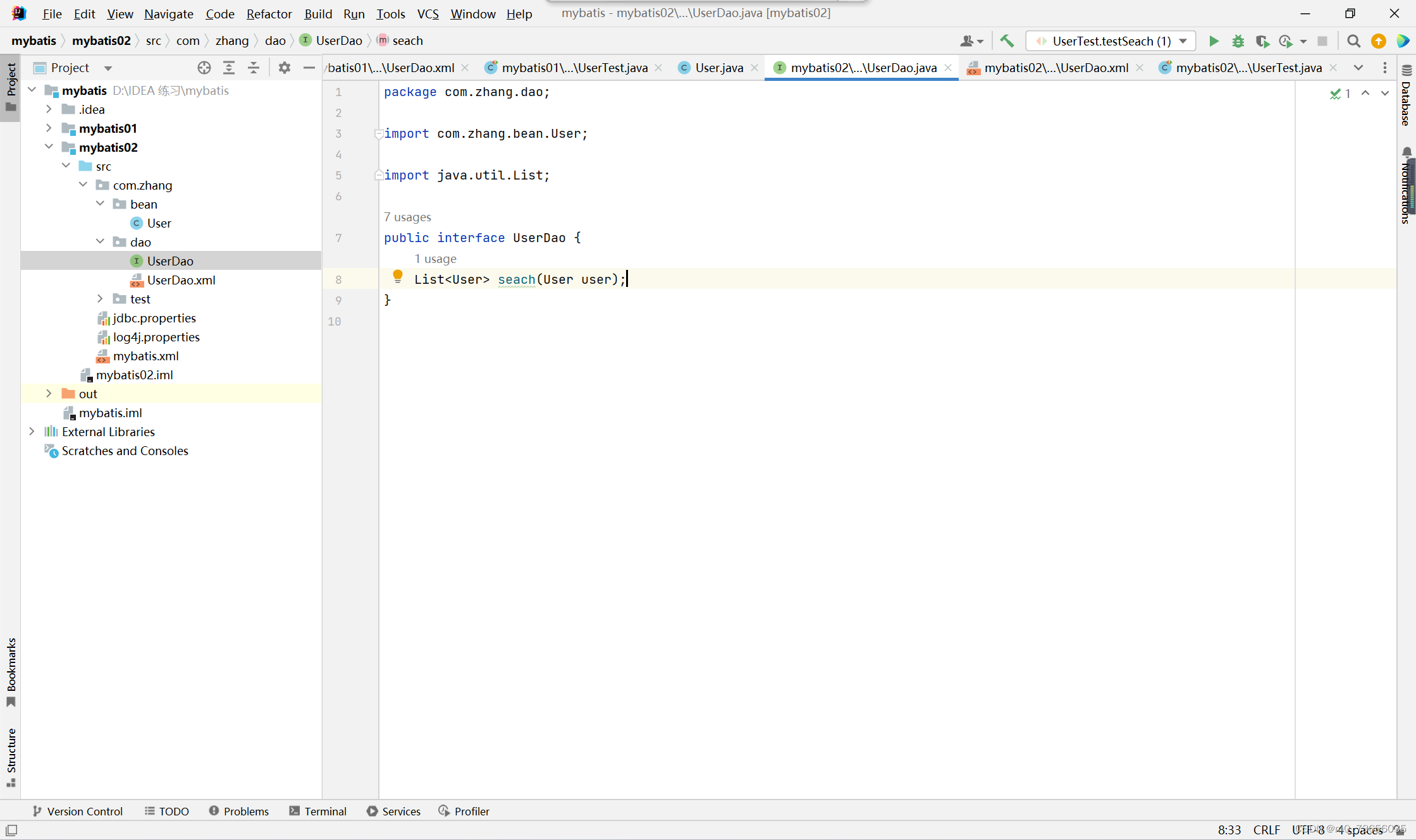The image size is (1416, 840).
Task: Click Select Opened File target icon
Action: pyautogui.click(x=204, y=68)
